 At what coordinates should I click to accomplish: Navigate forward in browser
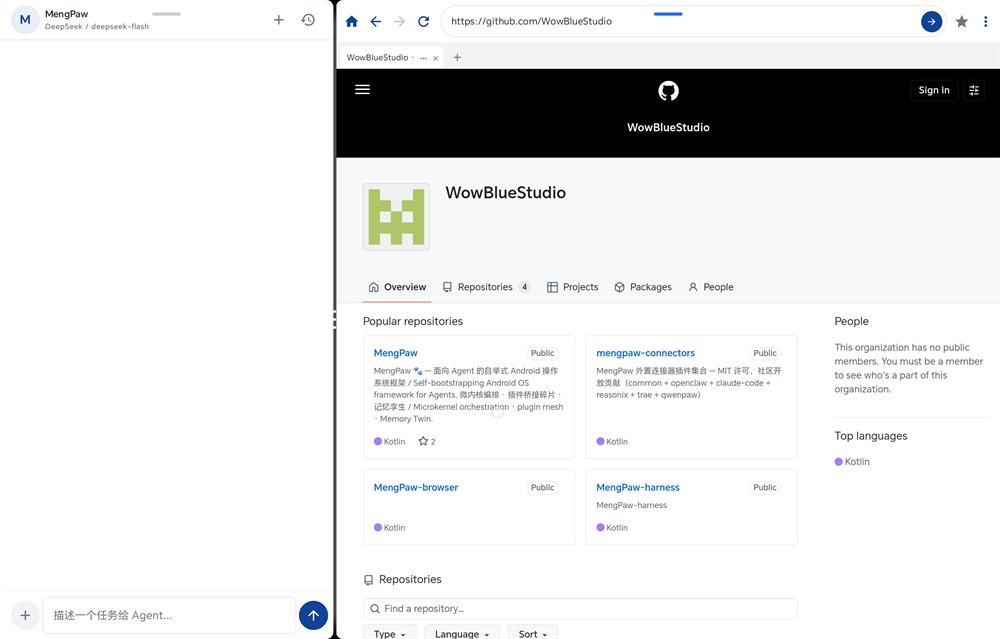click(x=399, y=21)
